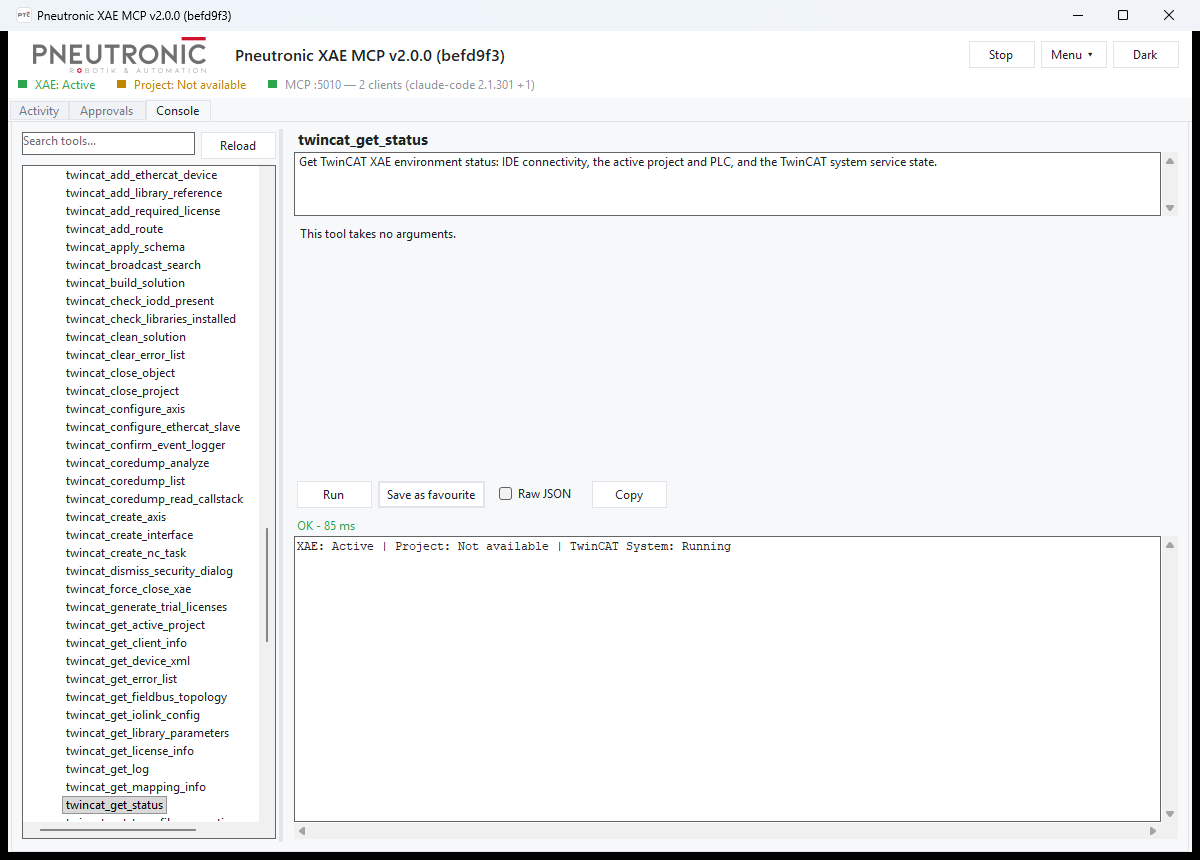Select twincat_configure_ethercat_slave tool

[153, 427]
